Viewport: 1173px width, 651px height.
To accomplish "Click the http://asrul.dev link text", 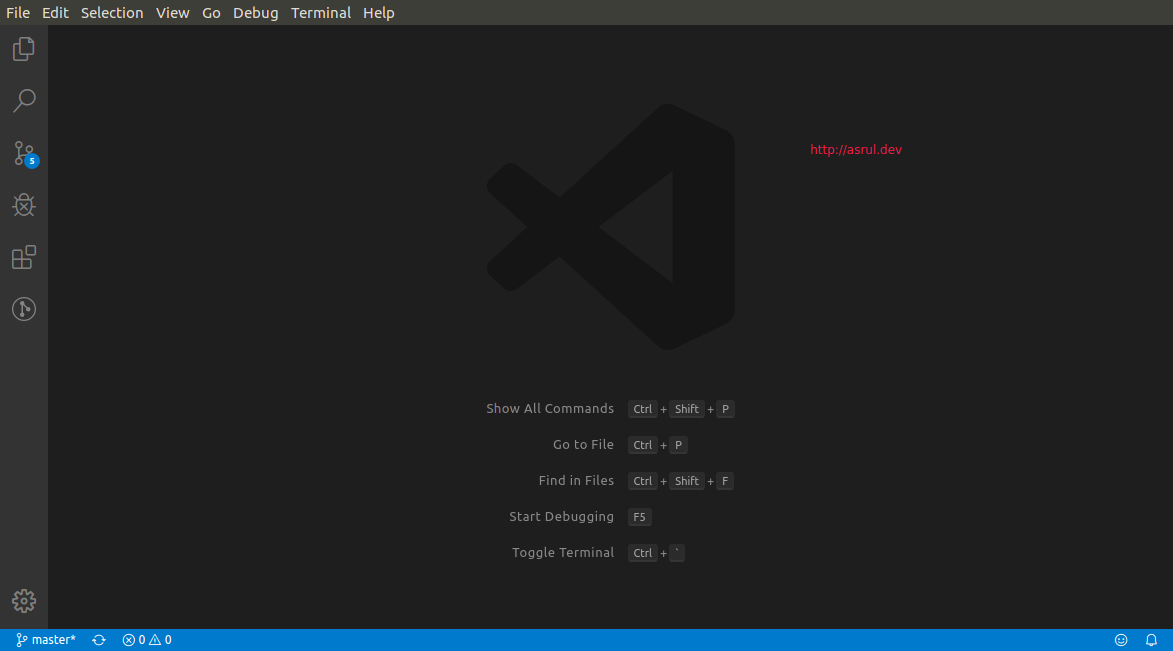I will click(856, 150).
